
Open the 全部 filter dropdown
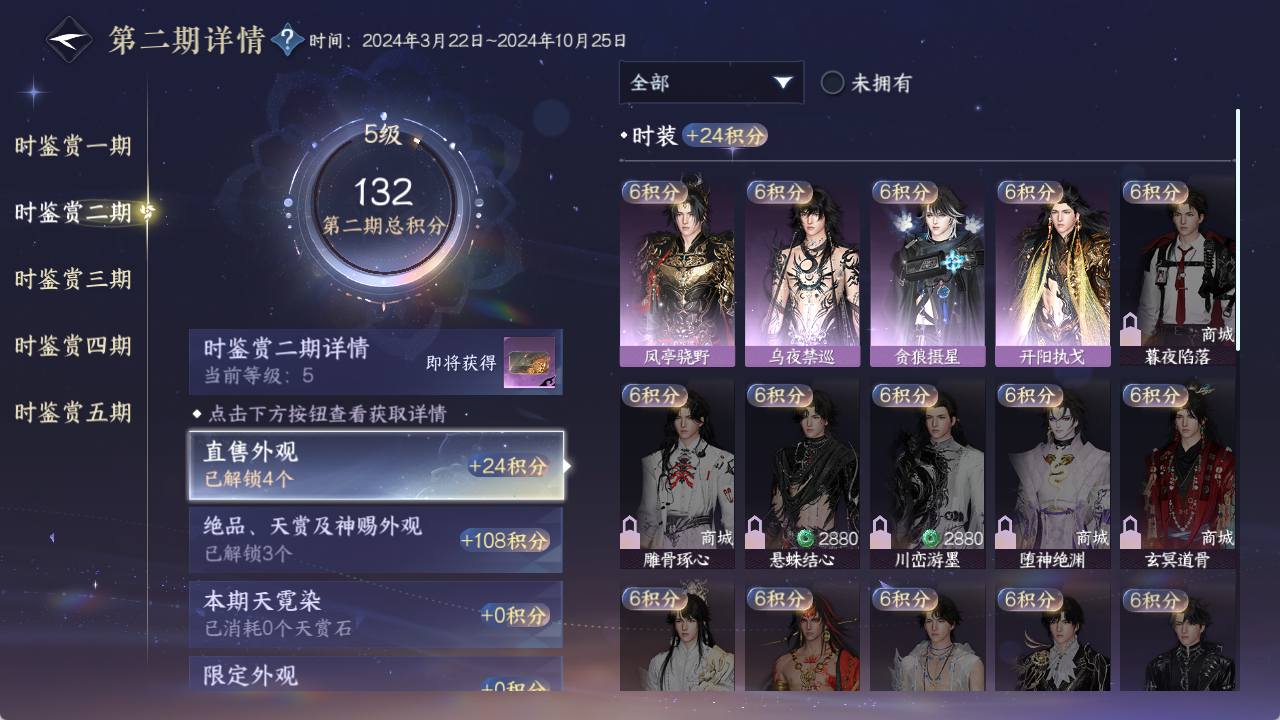(711, 83)
